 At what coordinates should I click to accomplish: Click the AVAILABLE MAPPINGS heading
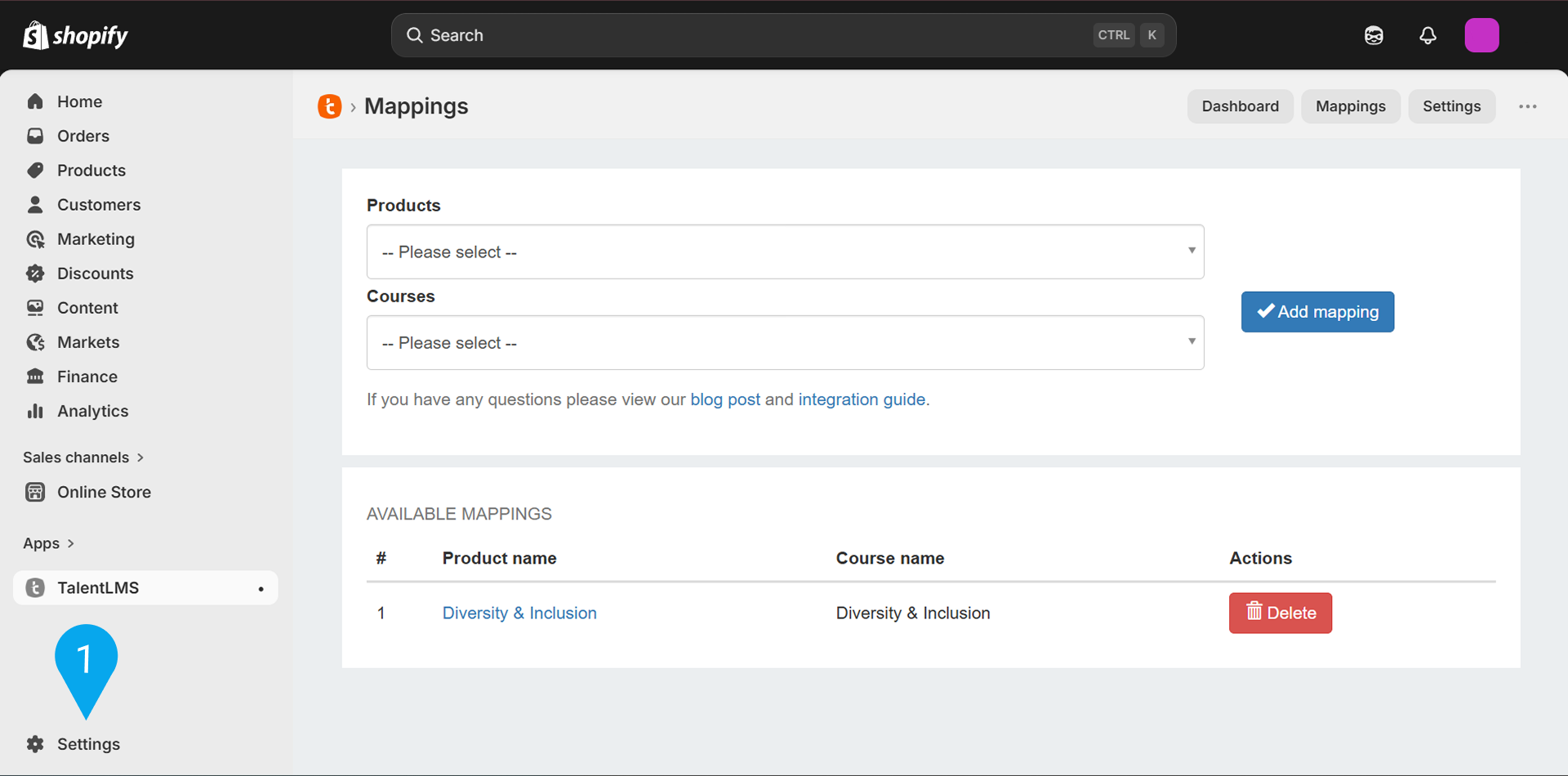coord(459,514)
